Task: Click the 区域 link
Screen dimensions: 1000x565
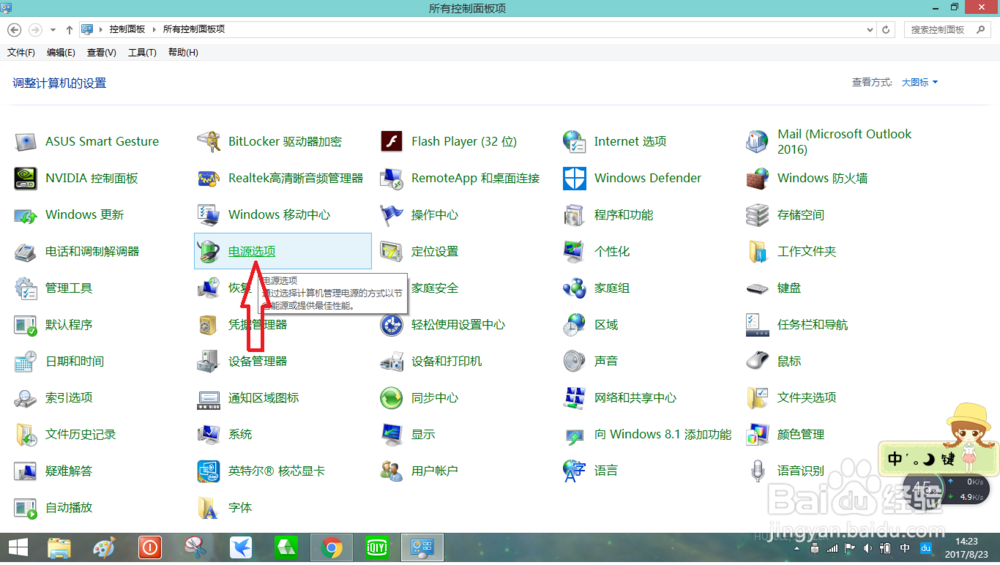Action: pyautogui.click(x=606, y=325)
